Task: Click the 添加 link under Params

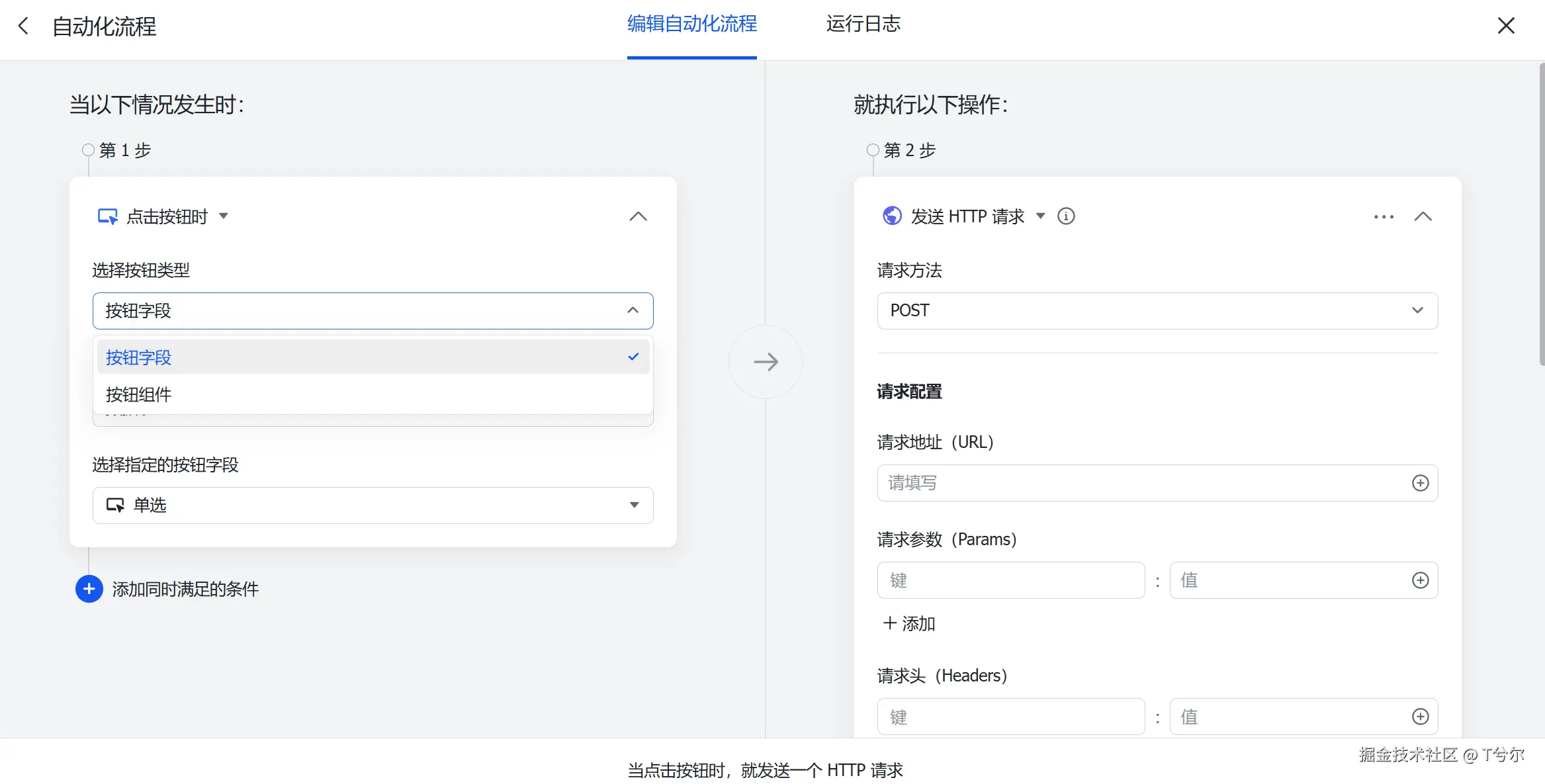Action: point(909,624)
